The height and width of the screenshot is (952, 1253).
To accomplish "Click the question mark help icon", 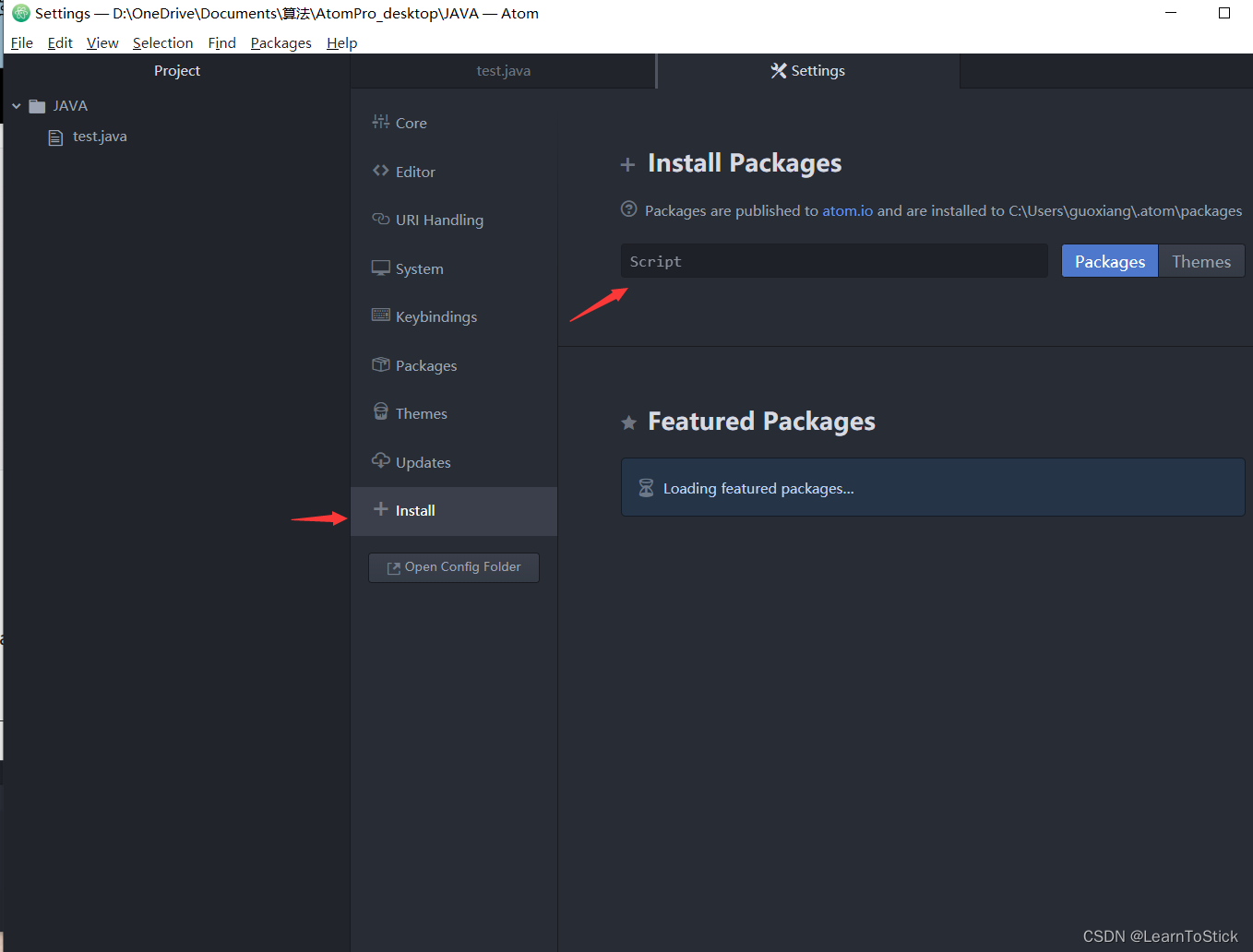I will tap(629, 209).
